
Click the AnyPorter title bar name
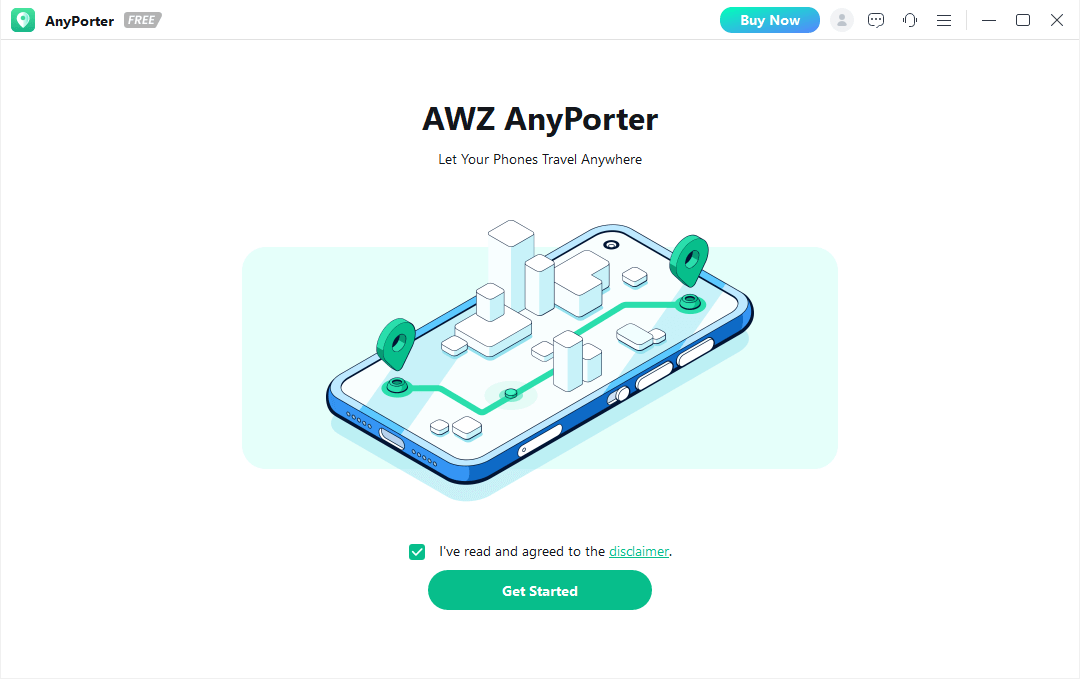(79, 21)
